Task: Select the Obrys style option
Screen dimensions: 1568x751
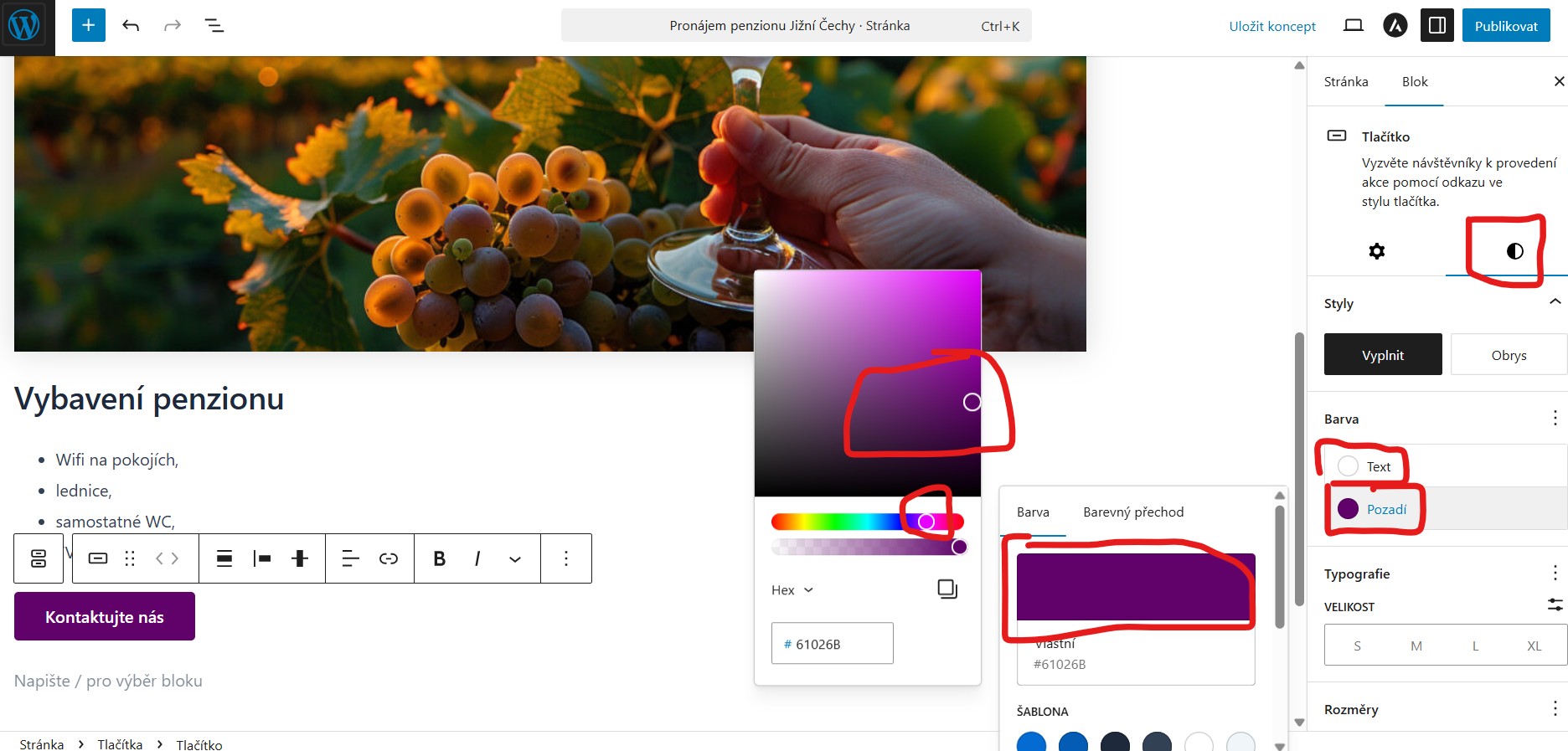Action: [1509, 355]
